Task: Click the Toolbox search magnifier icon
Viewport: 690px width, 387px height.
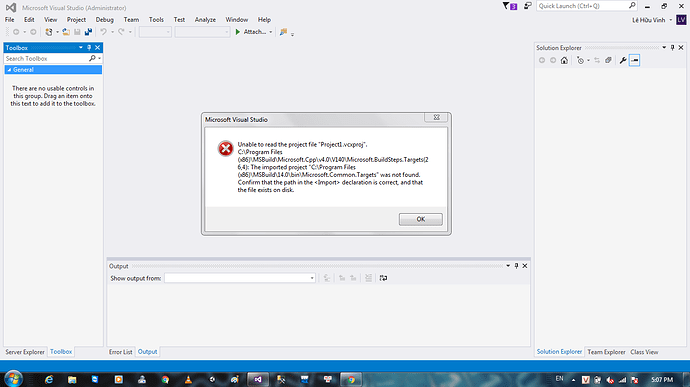Action: (92, 58)
